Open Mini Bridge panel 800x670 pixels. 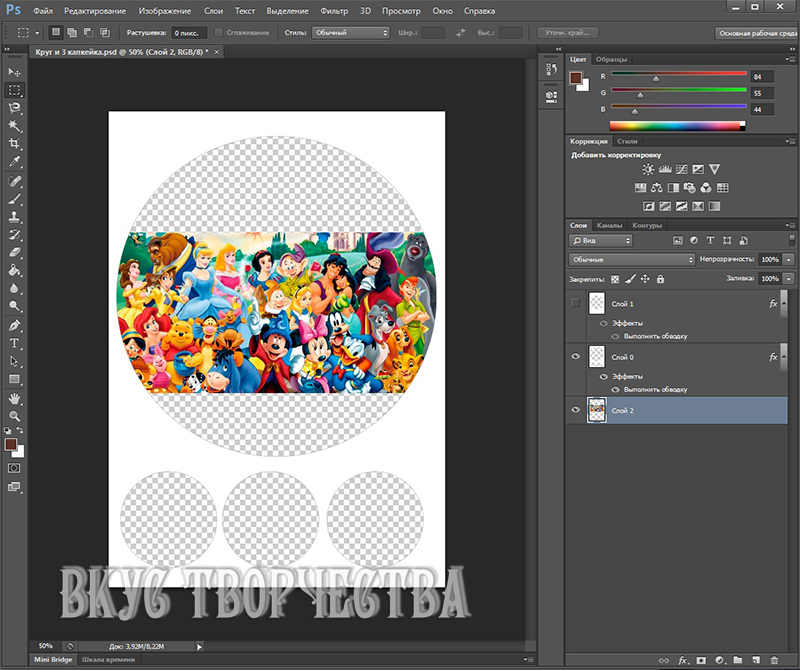53,659
